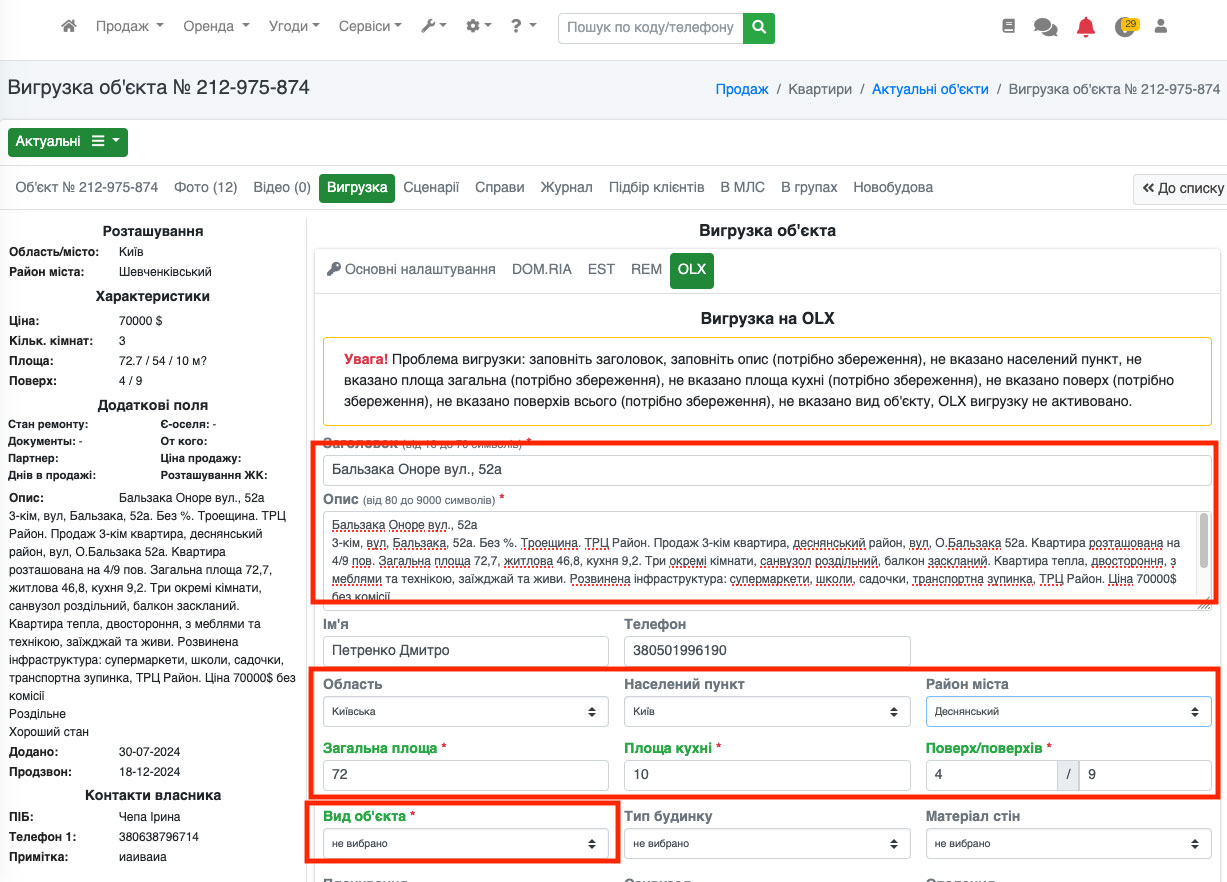Open the wrench tools menu

pyautogui.click(x=433, y=27)
